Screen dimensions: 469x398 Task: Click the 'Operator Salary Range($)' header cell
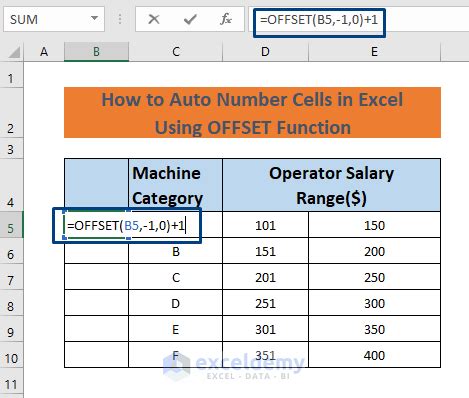331,185
